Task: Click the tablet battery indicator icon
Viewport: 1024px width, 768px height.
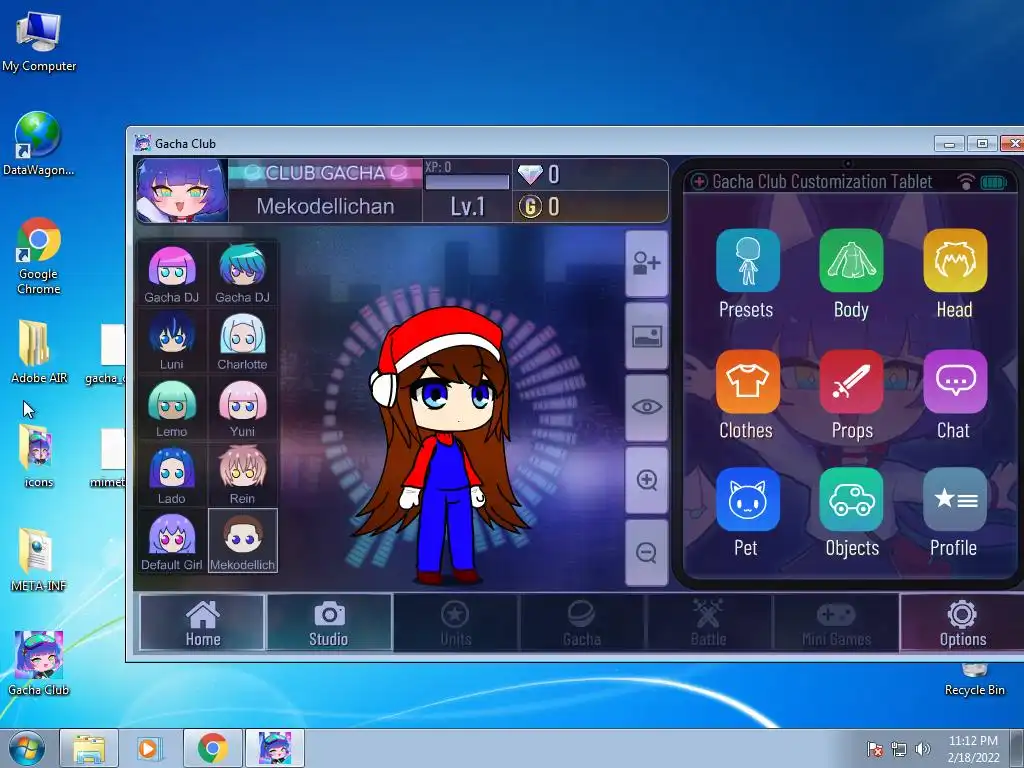Action: coord(994,182)
